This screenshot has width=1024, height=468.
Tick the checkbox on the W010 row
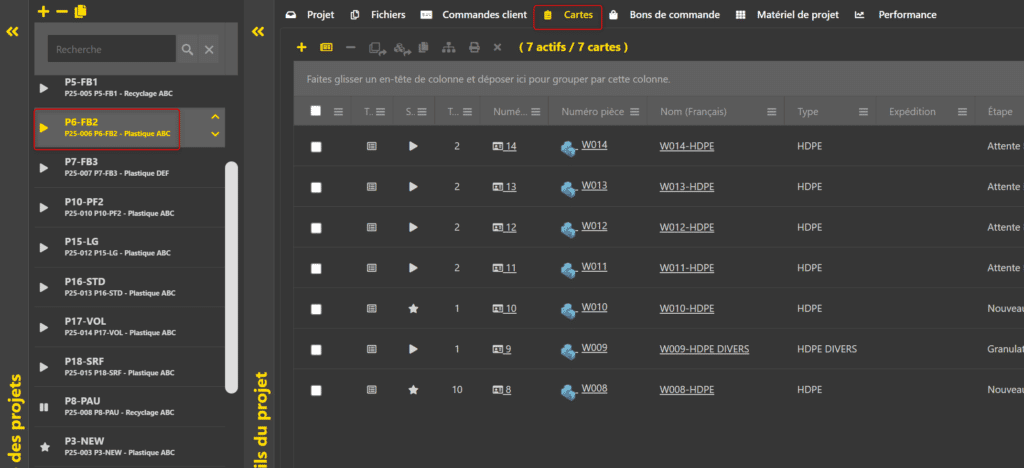click(x=316, y=309)
